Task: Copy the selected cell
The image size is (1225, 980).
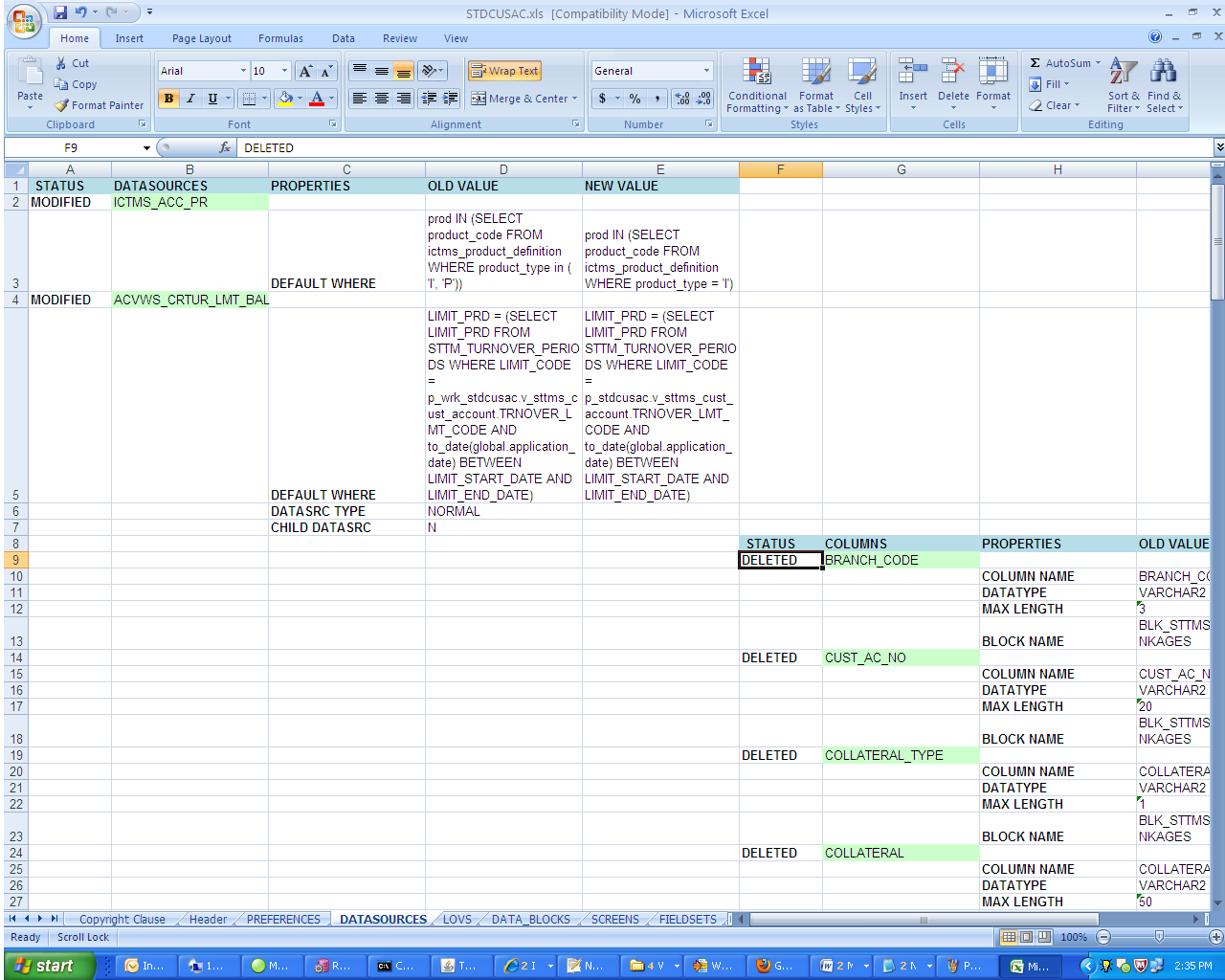Action: (76, 84)
